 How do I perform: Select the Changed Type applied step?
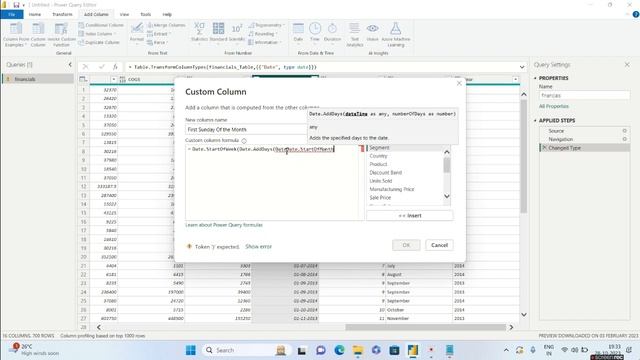tap(584, 148)
